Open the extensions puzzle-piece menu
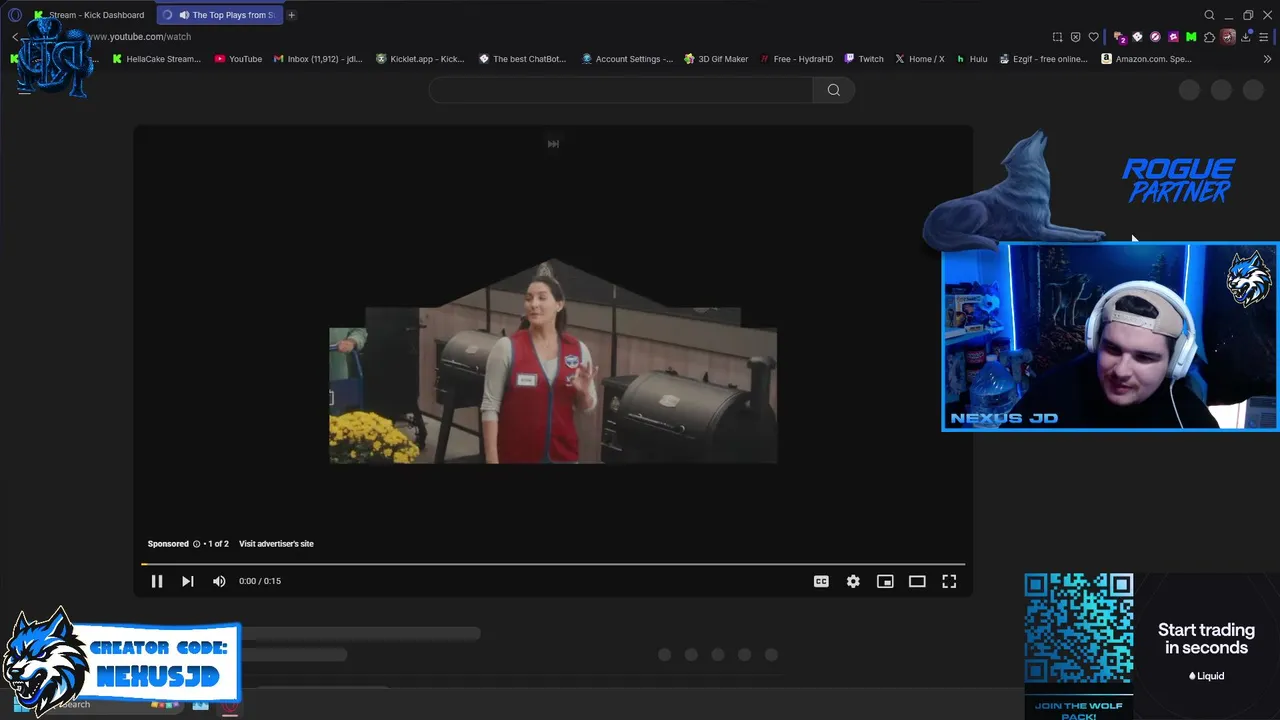This screenshot has width=1280, height=720. click(1209, 37)
